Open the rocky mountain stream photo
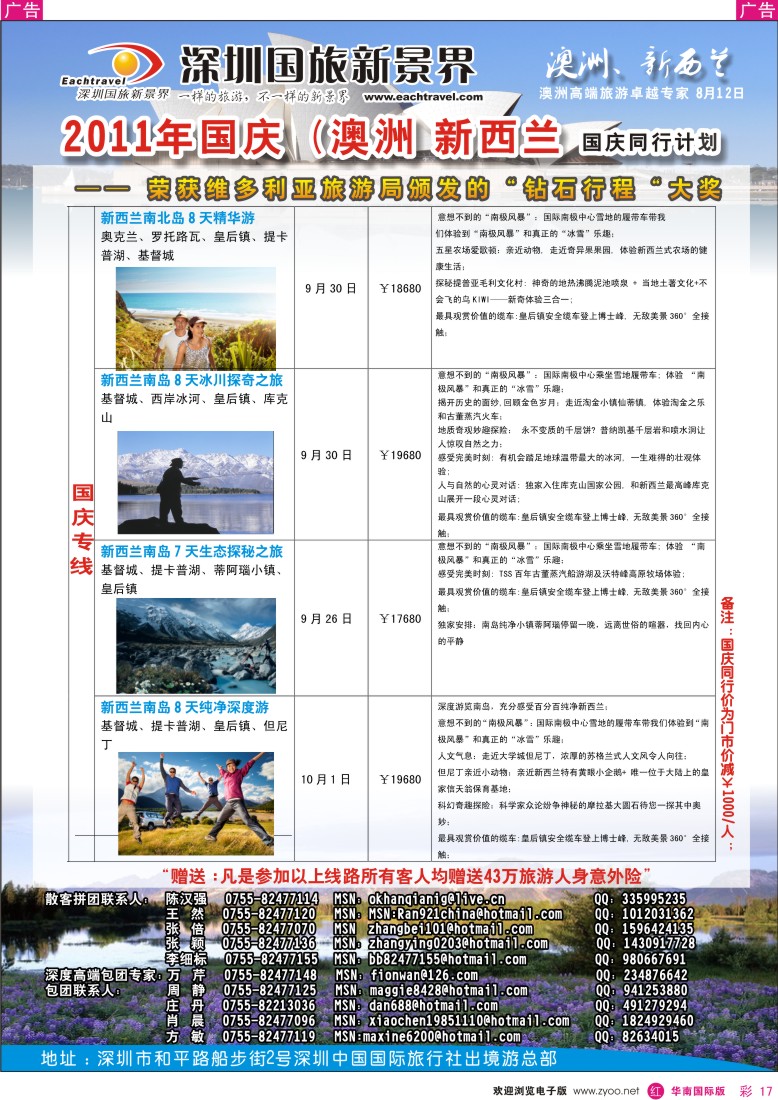The image size is (778, 1100). pyautogui.click(x=196, y=645)
